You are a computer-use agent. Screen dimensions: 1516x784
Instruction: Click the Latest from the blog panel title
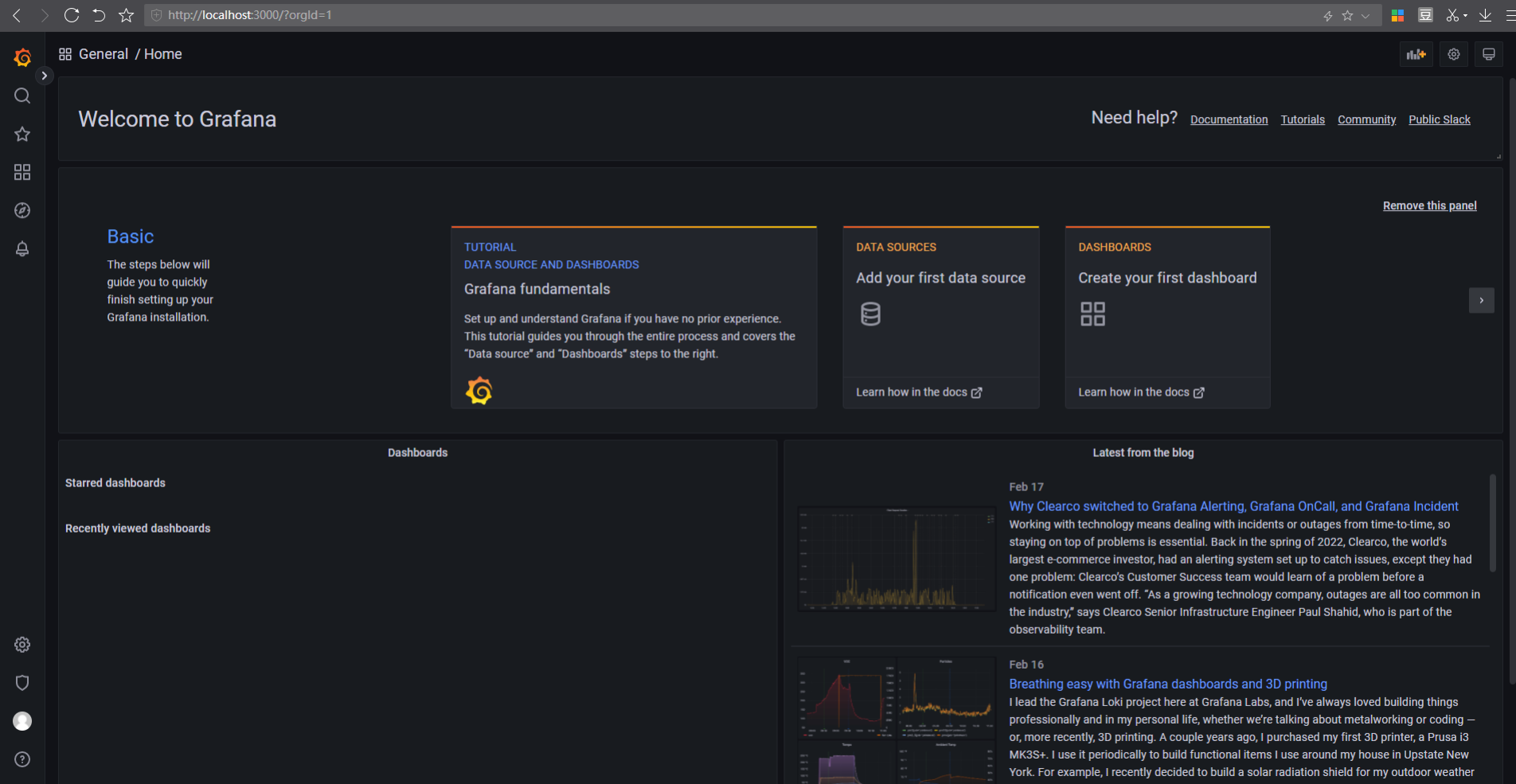1143,453
